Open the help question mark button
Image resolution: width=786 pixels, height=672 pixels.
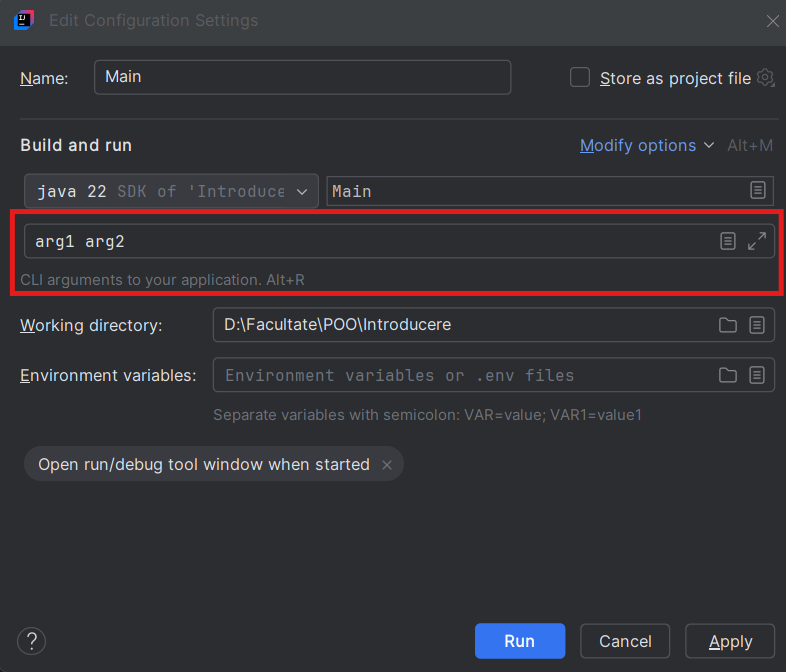[x=32, y=641]
